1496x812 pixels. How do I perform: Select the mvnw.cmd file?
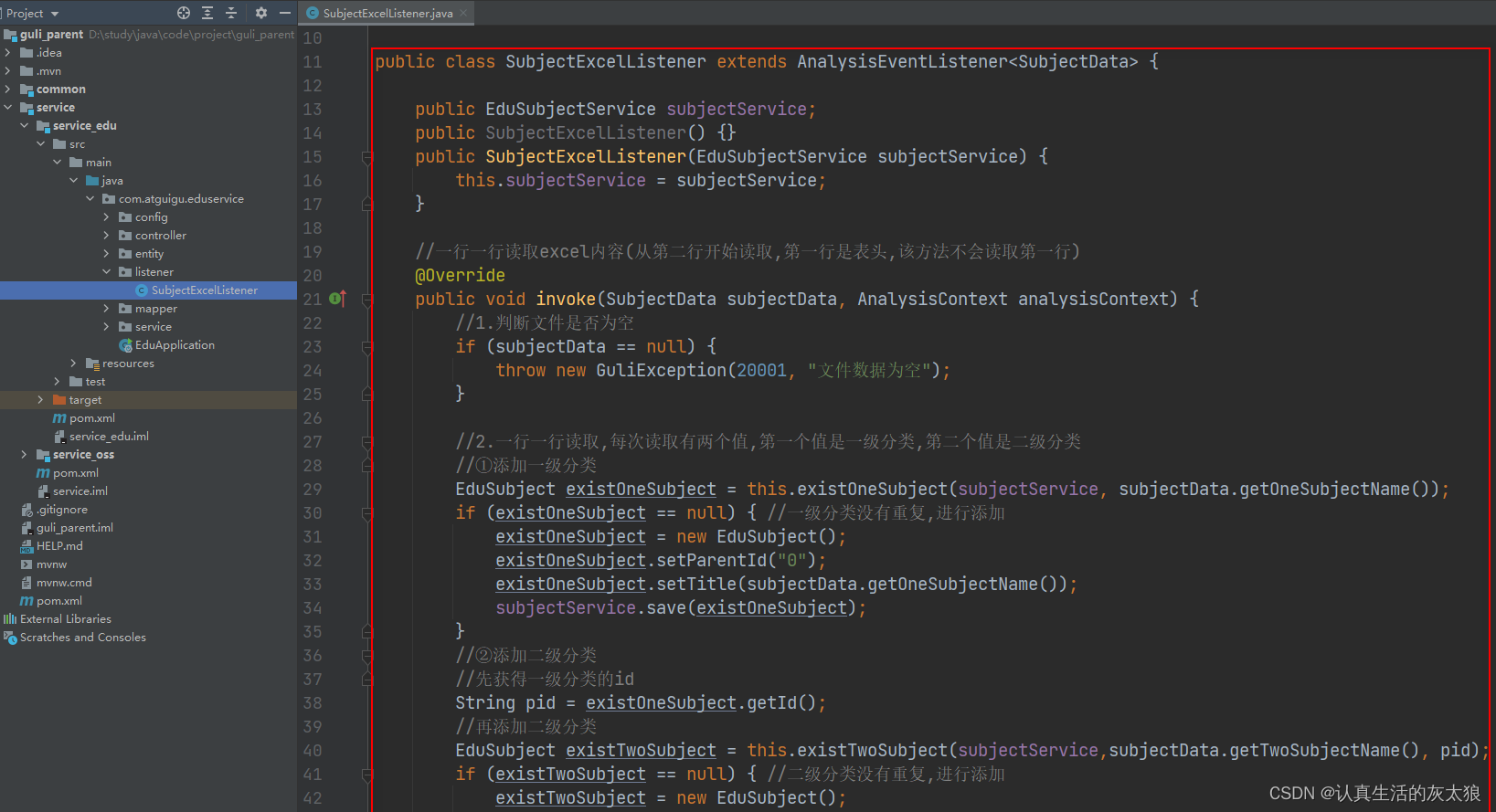[x=64, y=583]
